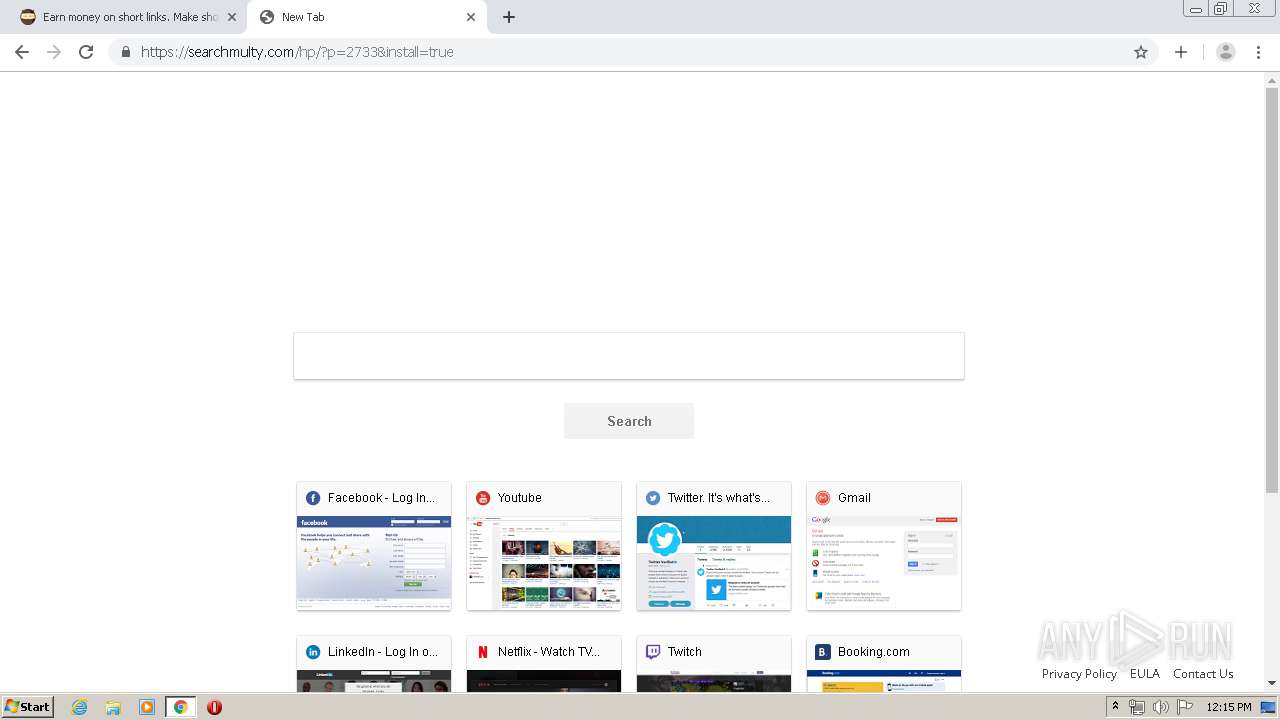This screenshot has width=1280, height=720.
Task: Open the 'Netflix - Watch TV...' tile title
Action: [549, 652]
